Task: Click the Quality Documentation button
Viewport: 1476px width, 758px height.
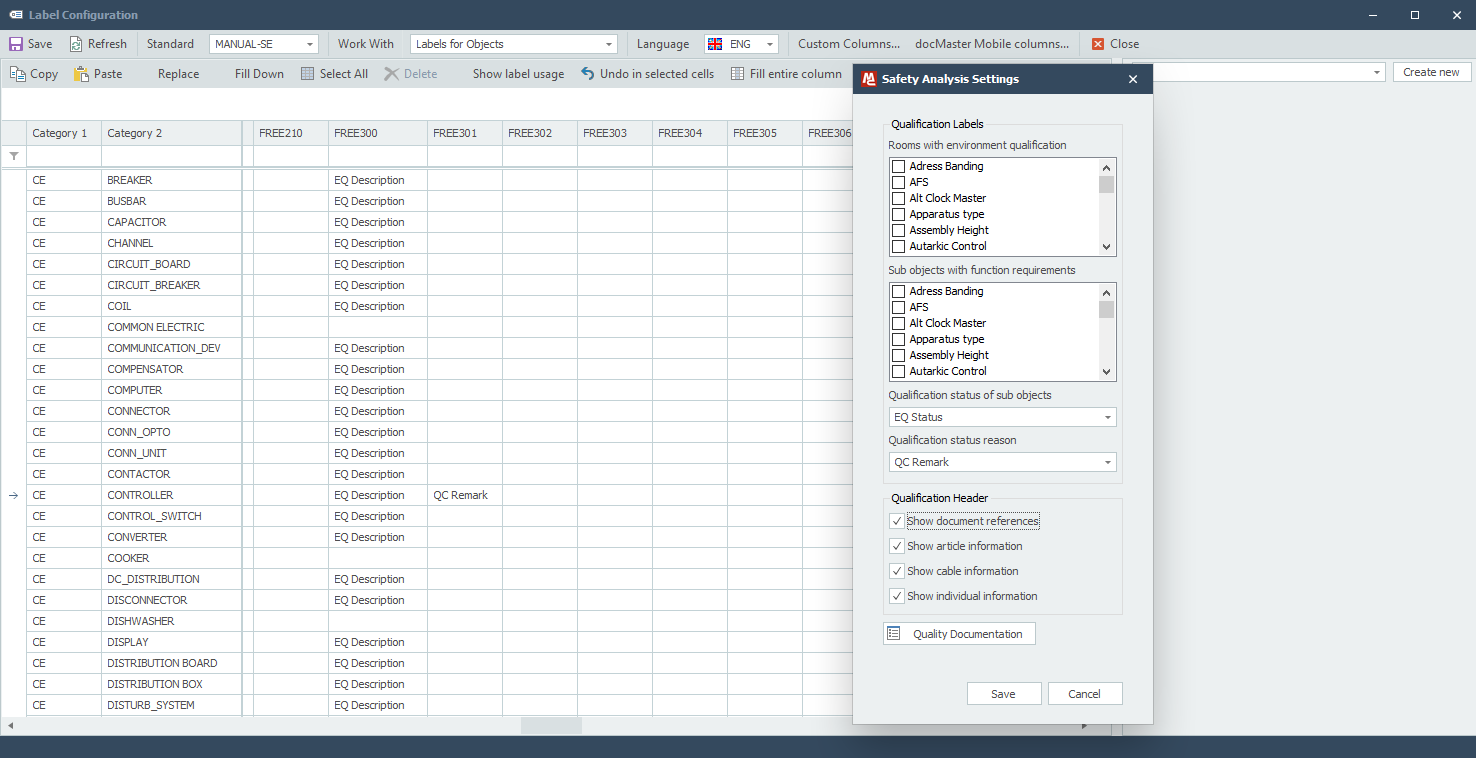Action: click(959, 634)
